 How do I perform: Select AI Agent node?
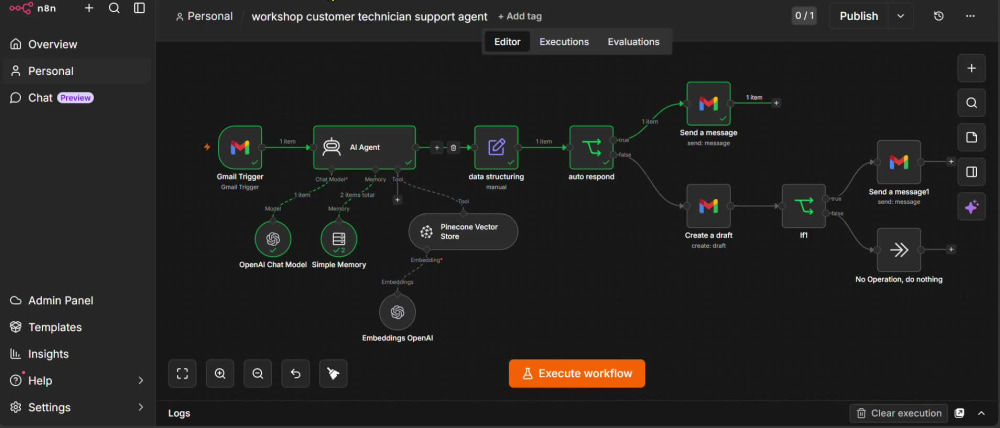pyautogui.click(x=364, y=147)
